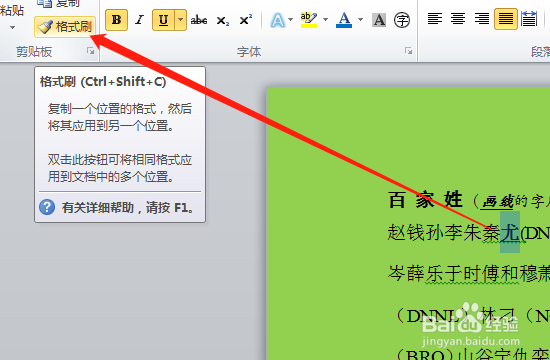Toggle Italic formatting

(140, 20)
